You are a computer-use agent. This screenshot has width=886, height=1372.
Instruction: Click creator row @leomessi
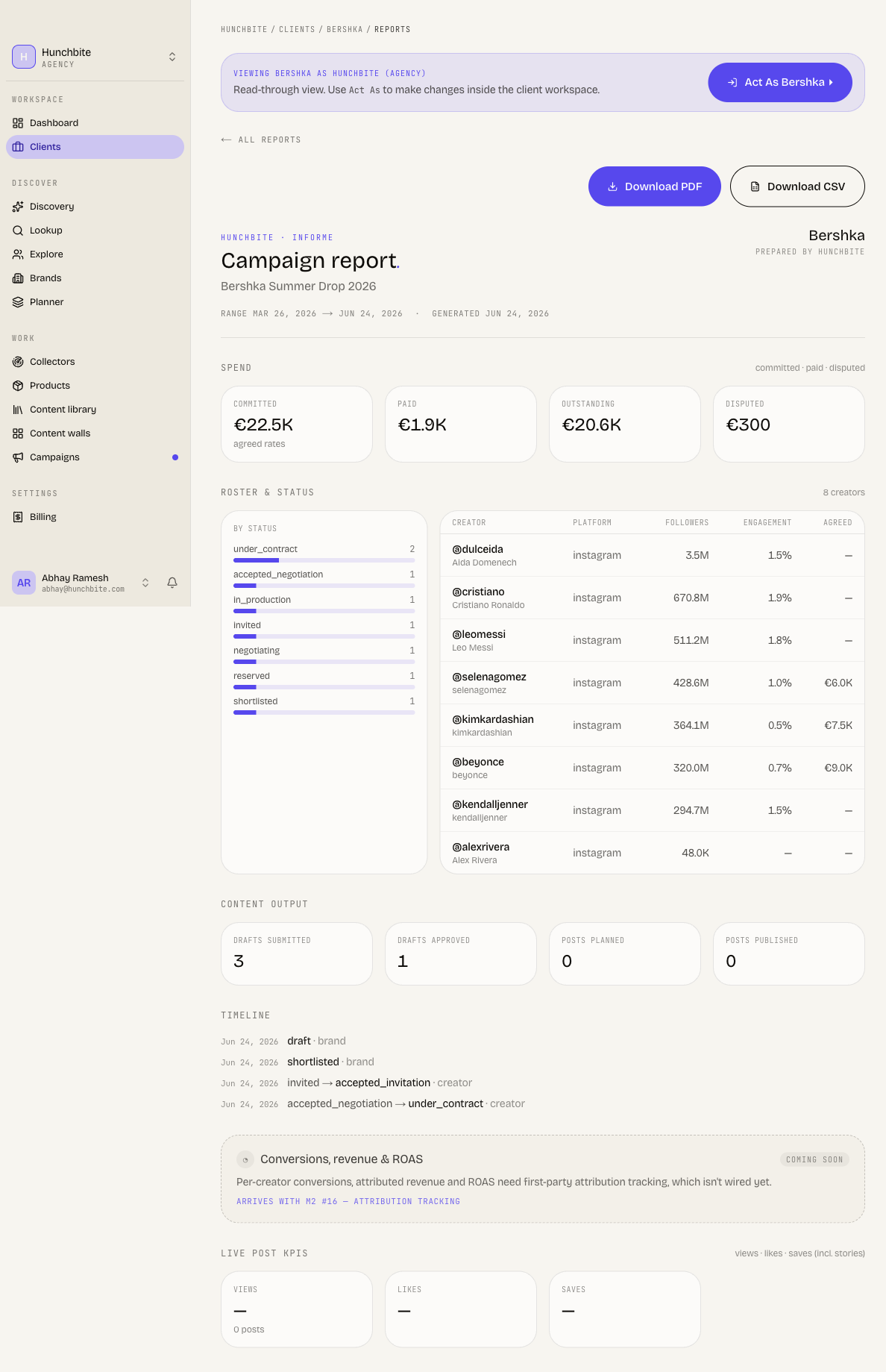(x=653, y=640)
